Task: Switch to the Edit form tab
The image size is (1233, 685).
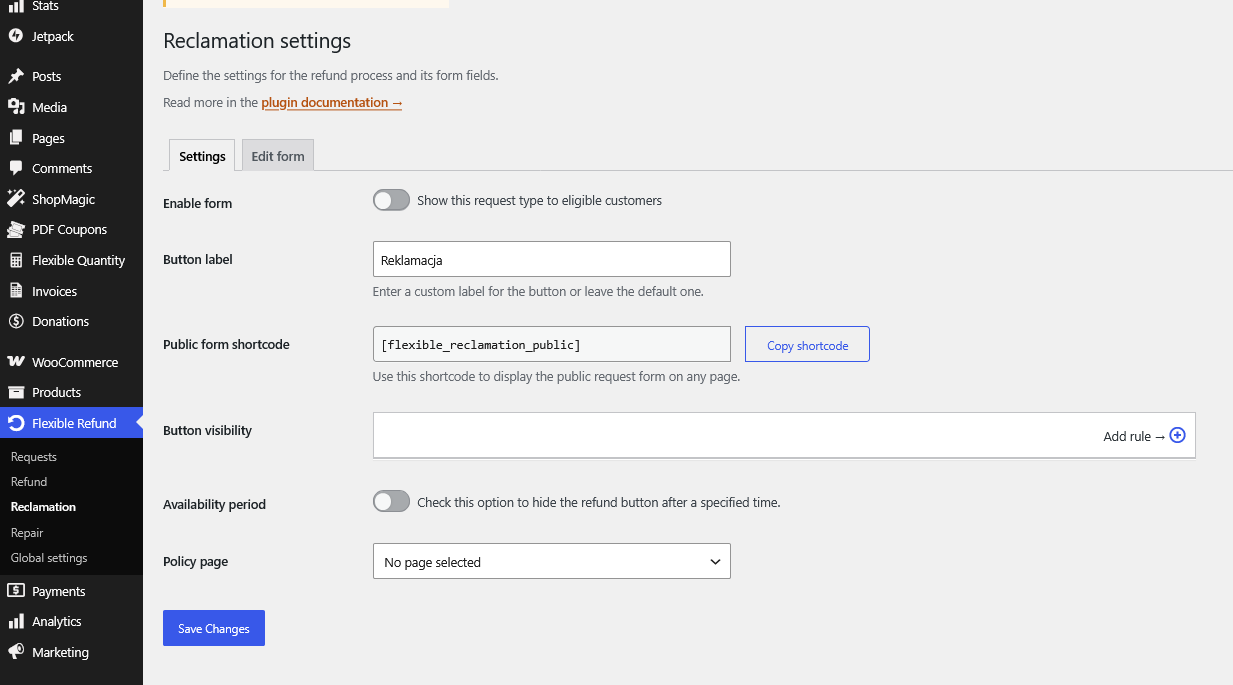Action: (278, 156)
